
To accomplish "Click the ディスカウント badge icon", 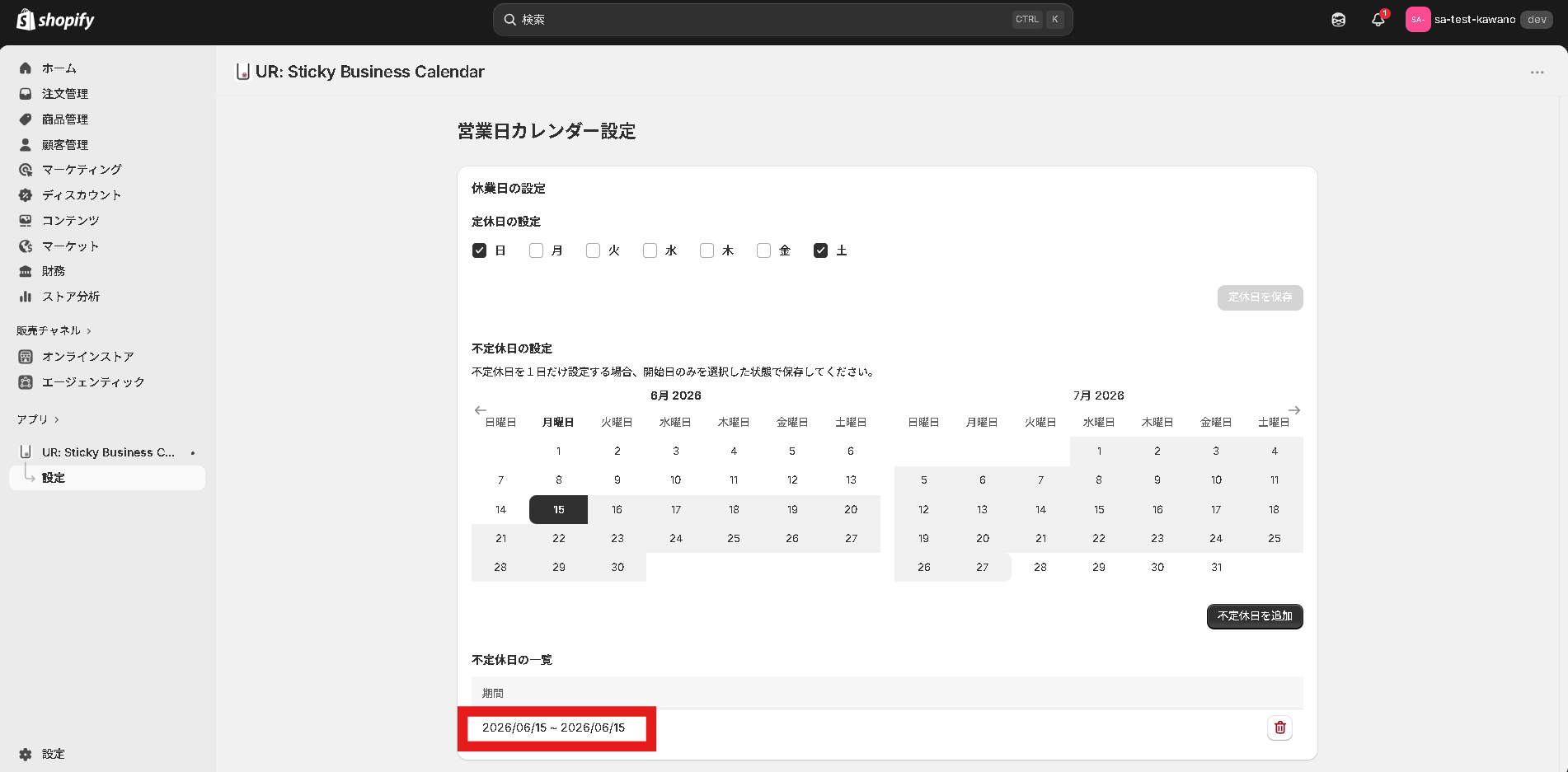I will (x=26, y=195).
